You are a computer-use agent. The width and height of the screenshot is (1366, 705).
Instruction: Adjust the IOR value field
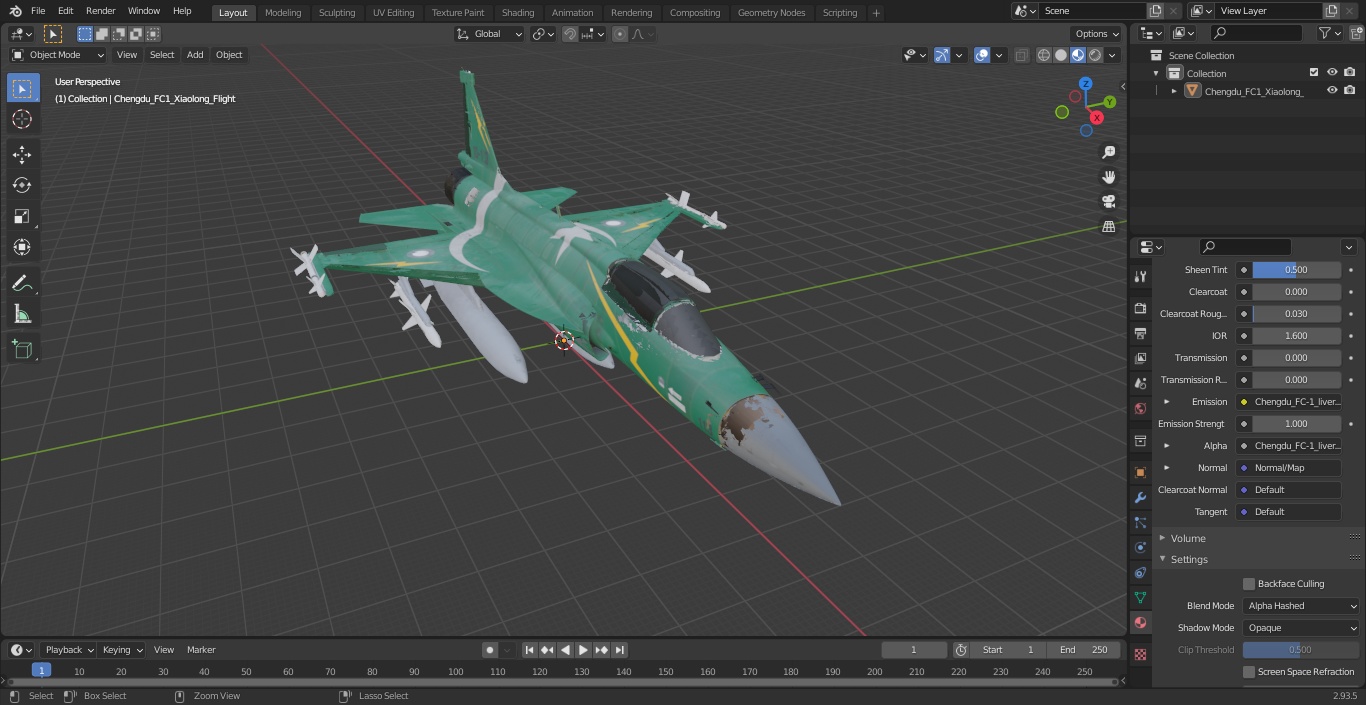click(x=1296, y=336)
